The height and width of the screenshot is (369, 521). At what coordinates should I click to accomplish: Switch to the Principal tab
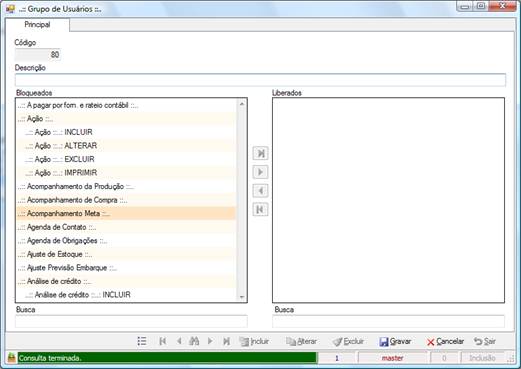click(37, 25)
